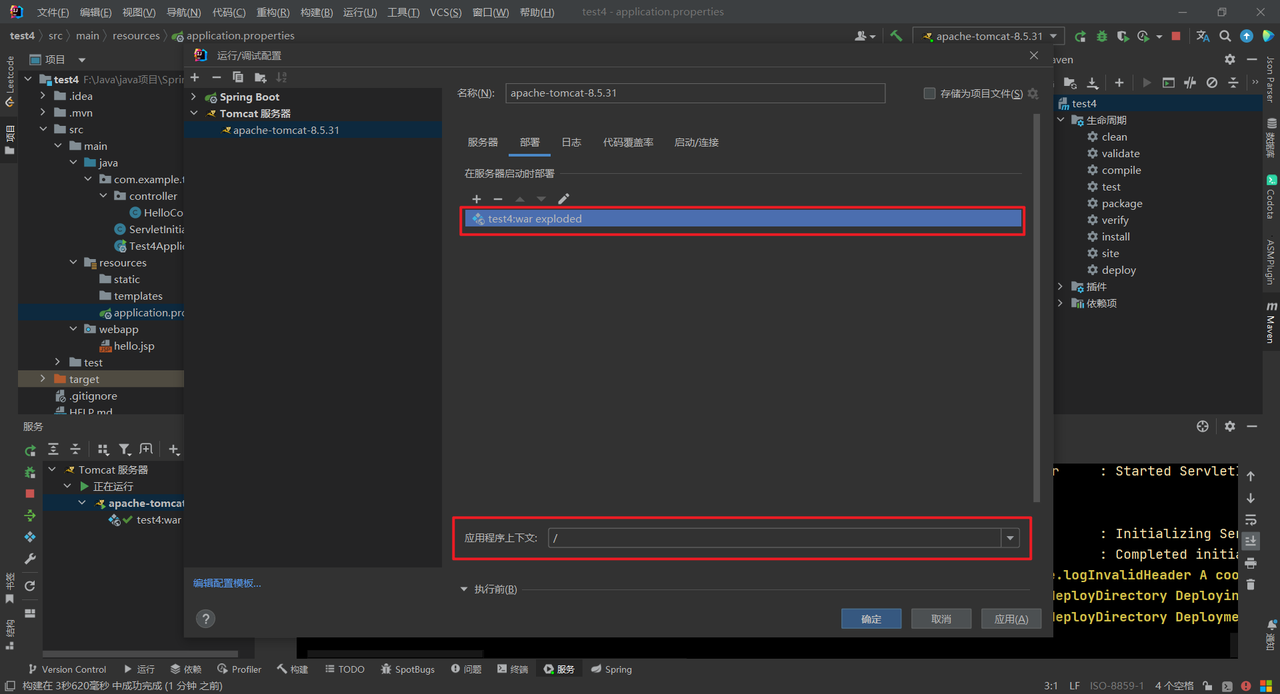Toggle Maven skip tests mode
The image size is (1280, 694).
[x=1211, y=83]
